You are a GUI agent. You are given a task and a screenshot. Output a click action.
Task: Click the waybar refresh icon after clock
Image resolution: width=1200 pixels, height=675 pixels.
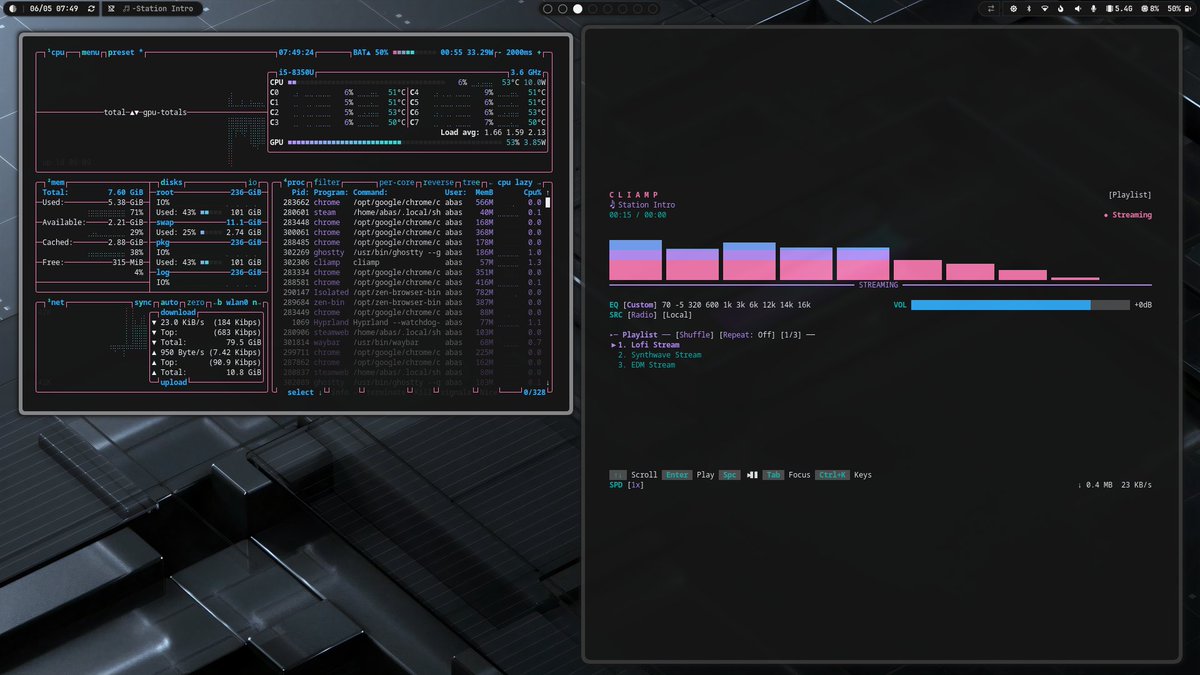tap(92, 8)
